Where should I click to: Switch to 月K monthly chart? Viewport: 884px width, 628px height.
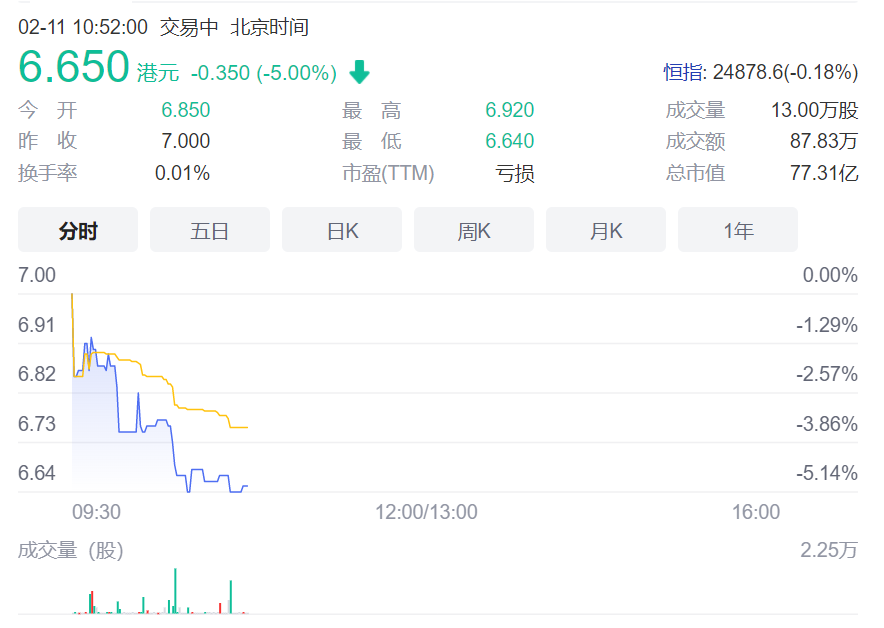coord(606,230)
